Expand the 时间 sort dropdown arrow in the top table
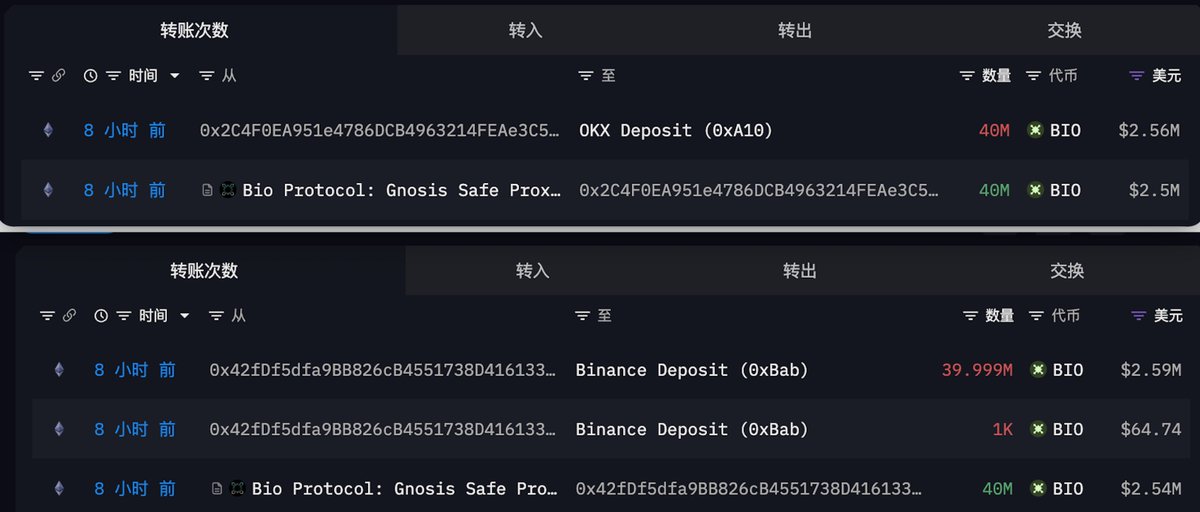1200x512 pixels. point(175,76)
